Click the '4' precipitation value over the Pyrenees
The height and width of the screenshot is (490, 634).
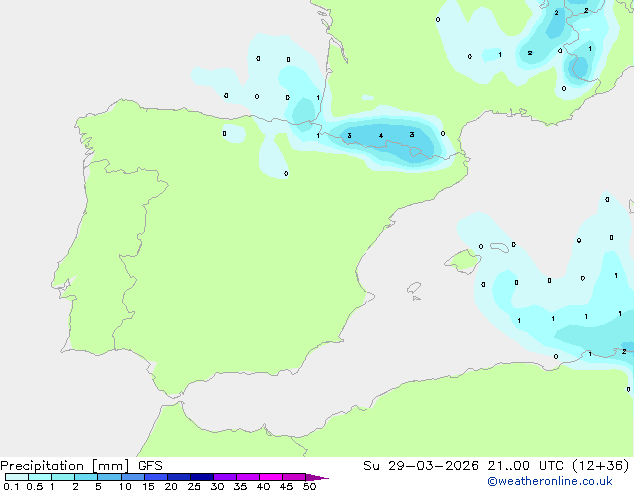[x=380, y=136]
